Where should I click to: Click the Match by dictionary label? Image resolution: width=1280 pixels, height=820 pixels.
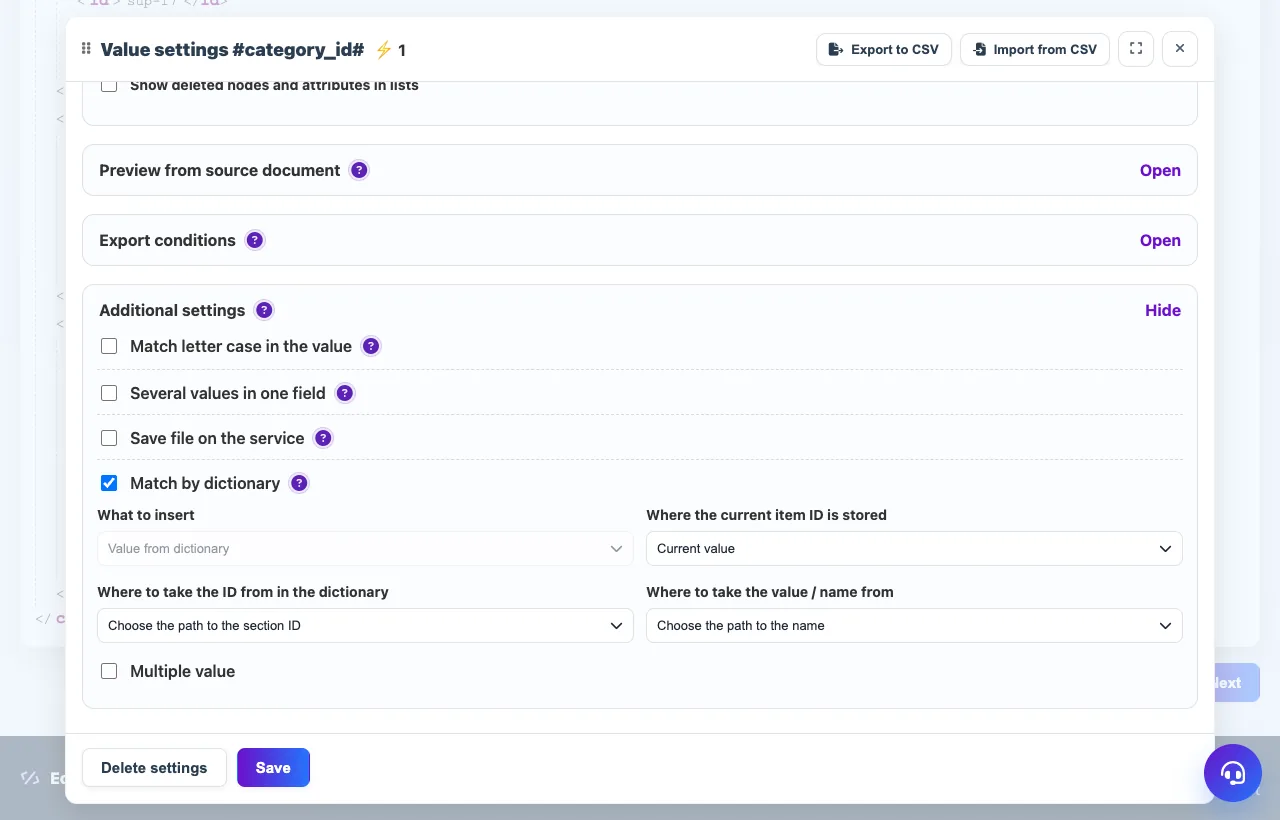205,483
